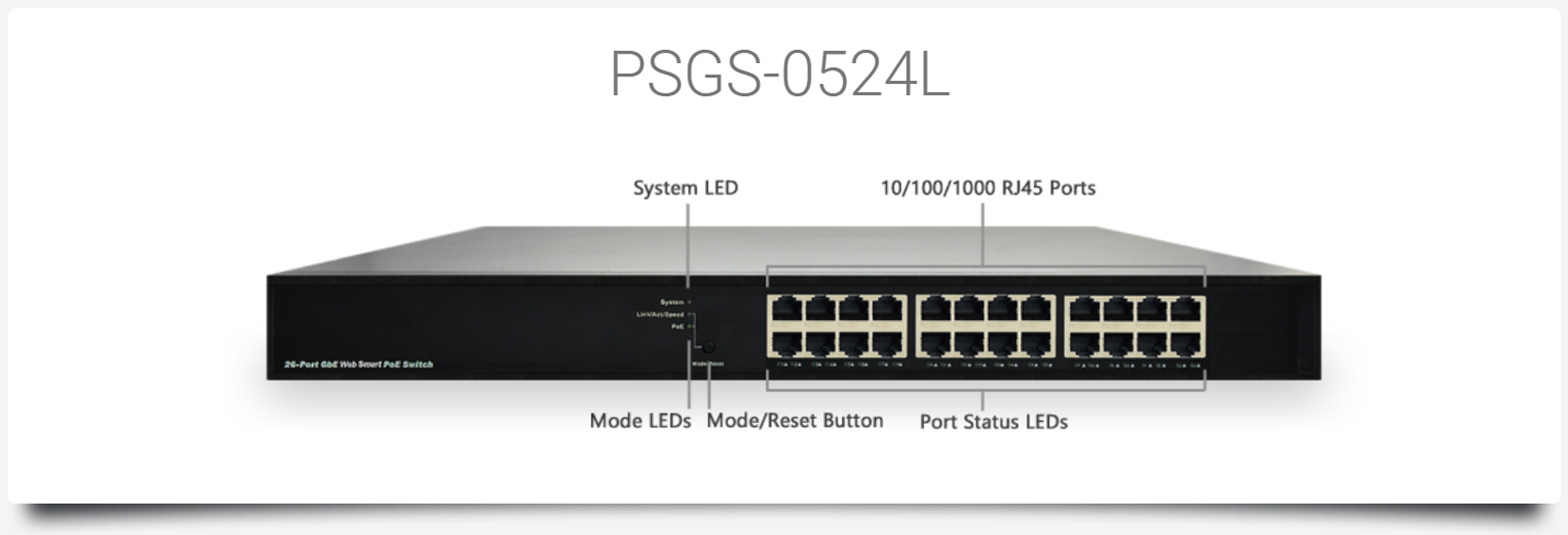Click the Link/Act/Speed mode LED
The width and height of the screenshot is (1568, 535).
[x=689, y=315]
